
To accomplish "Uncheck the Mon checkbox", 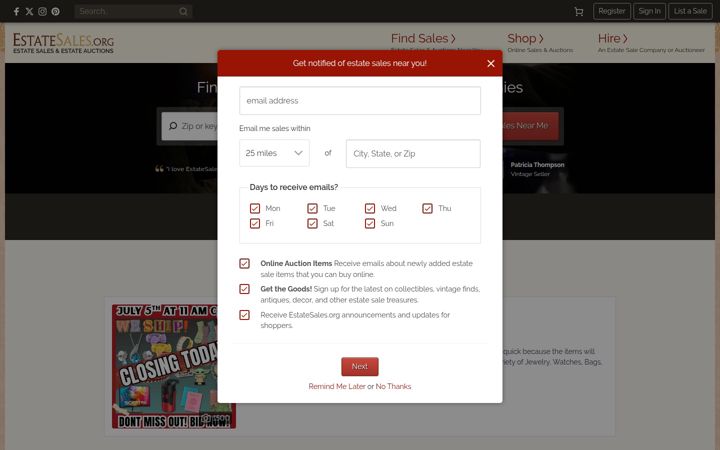I will [x=255, y=208].
